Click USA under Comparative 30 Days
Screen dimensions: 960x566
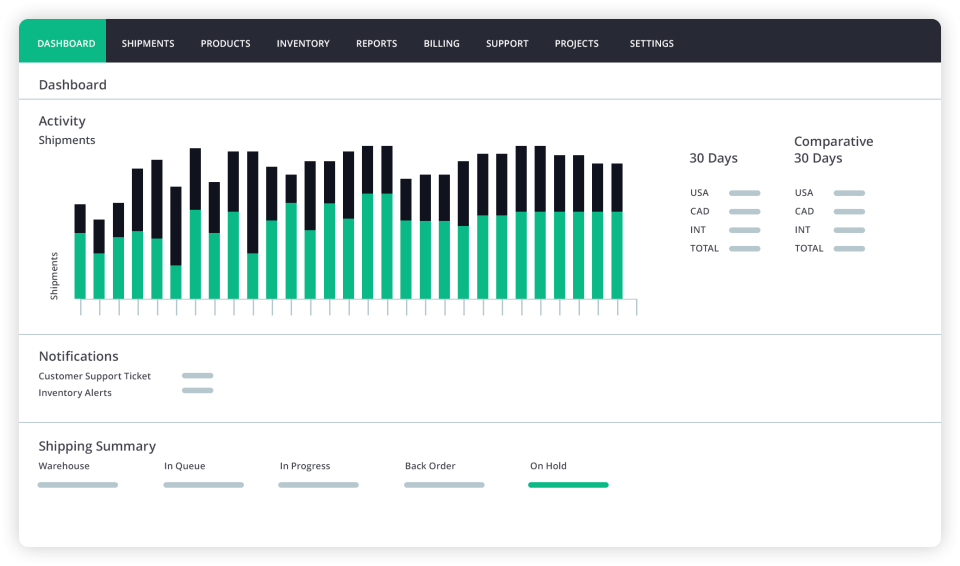(x=804, y=193)
